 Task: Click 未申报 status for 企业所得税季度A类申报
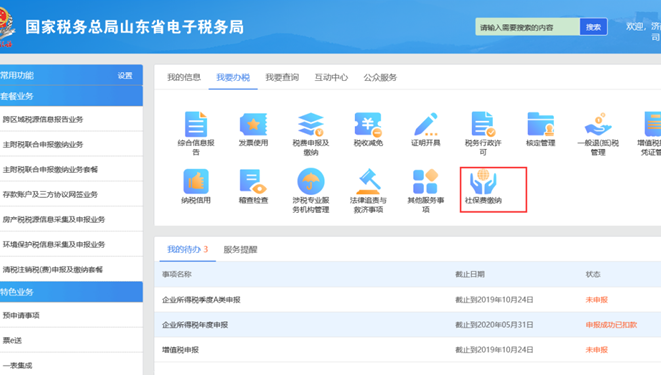pyautogui.click(x=597, y=300)
